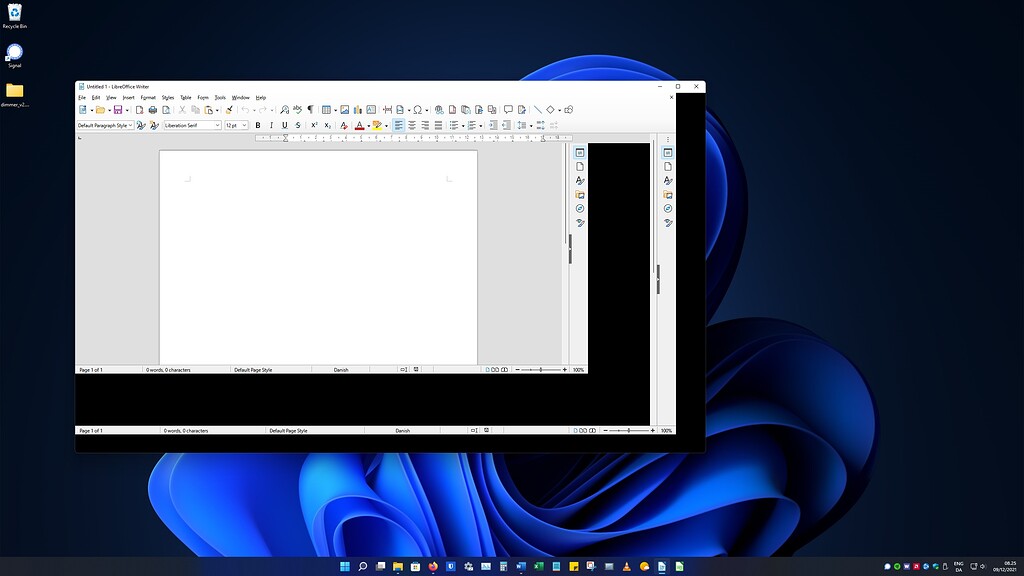Select the Insert Table icon
The width and height of the screenshot is (1024, 576).
click(326, 111)
